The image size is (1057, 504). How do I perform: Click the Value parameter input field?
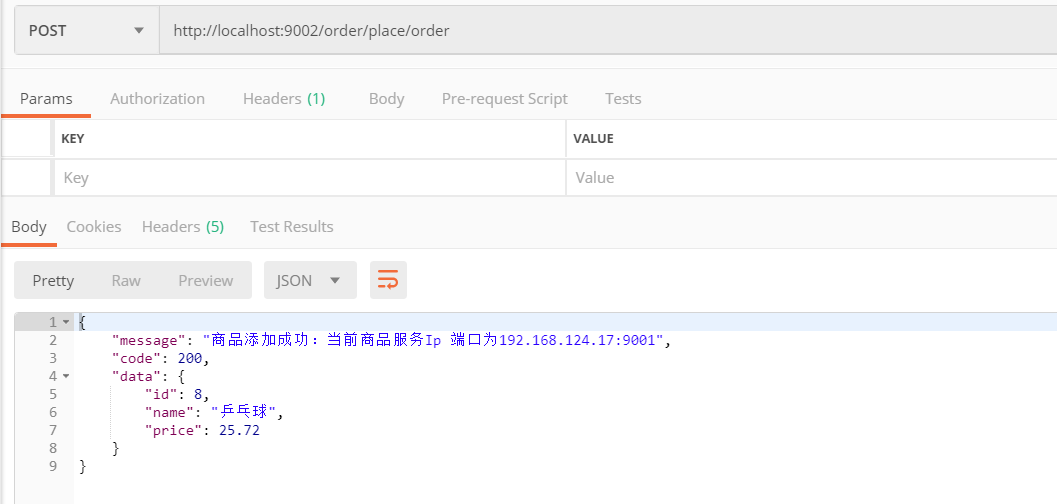(x=812, y=178)
